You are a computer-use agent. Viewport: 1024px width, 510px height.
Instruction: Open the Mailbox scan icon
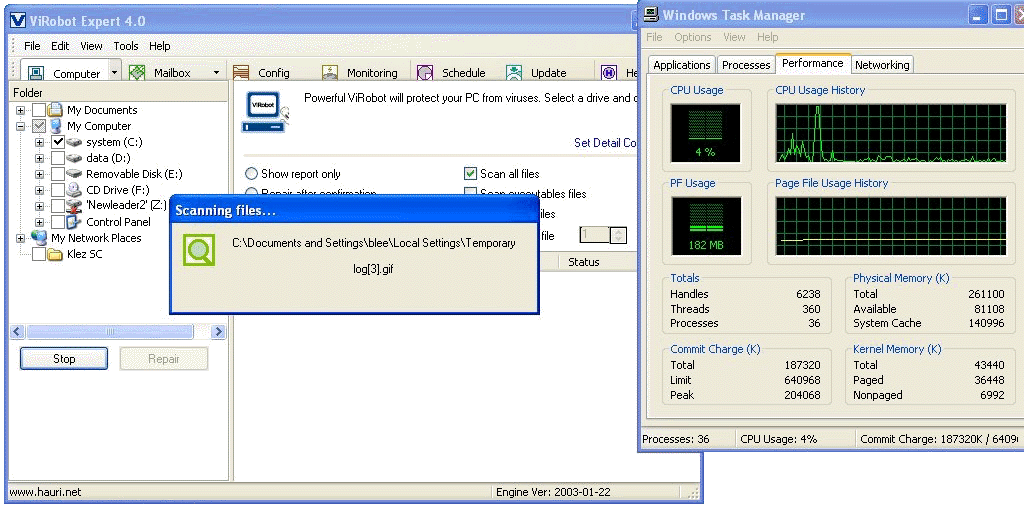(x=137, y=73)
